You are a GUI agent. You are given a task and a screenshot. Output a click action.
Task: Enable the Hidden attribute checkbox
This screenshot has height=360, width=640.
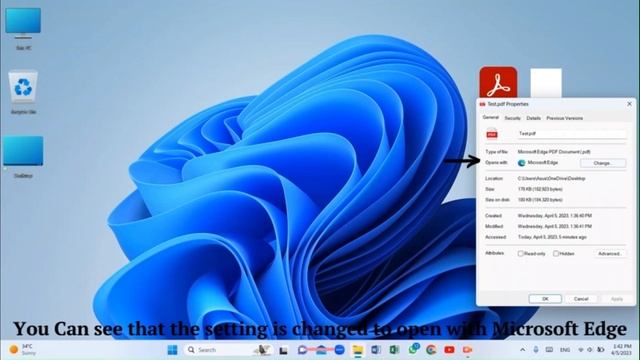[556, 253]
